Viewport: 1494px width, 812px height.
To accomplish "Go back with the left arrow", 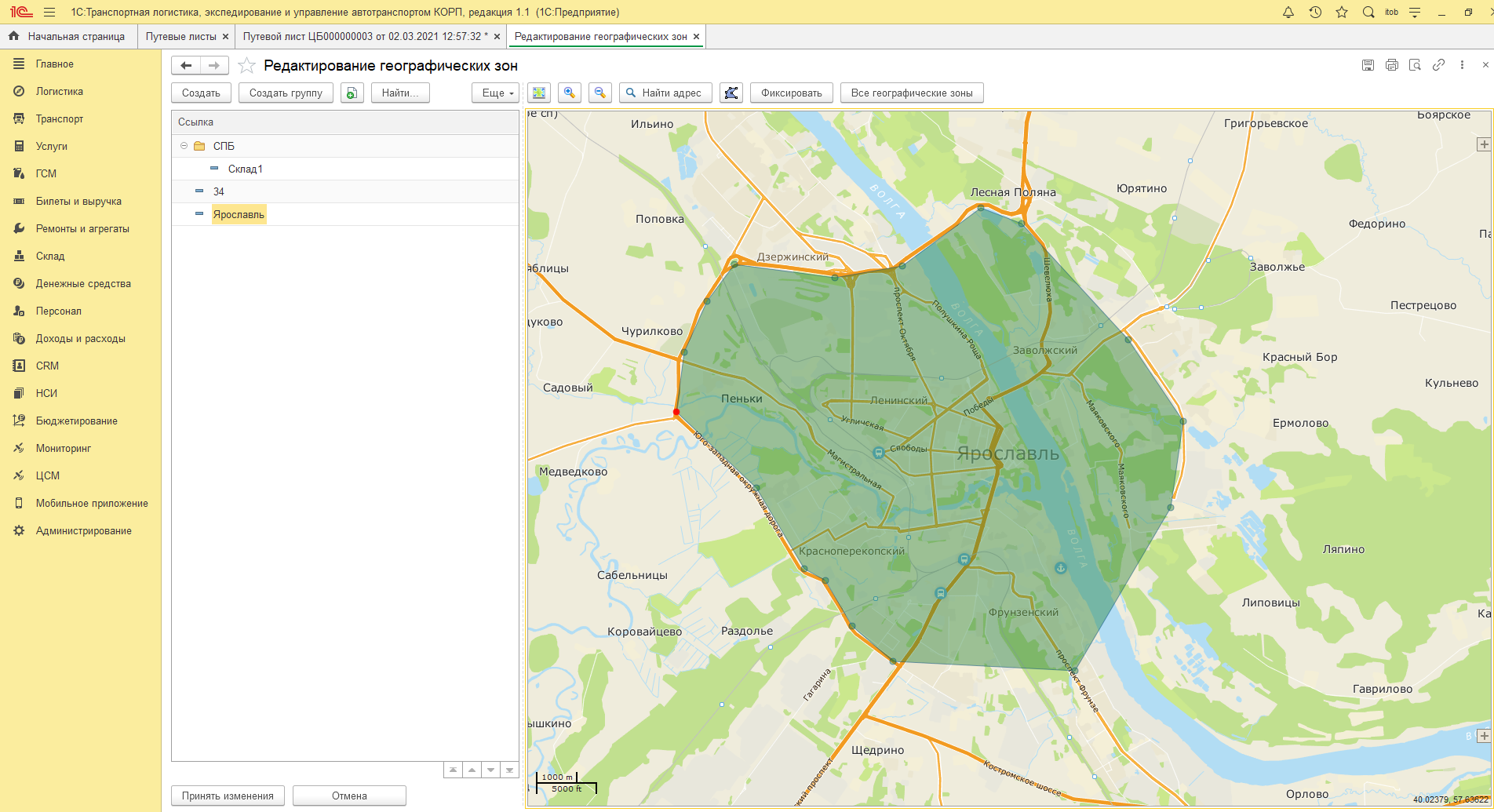I will point(186,65).
